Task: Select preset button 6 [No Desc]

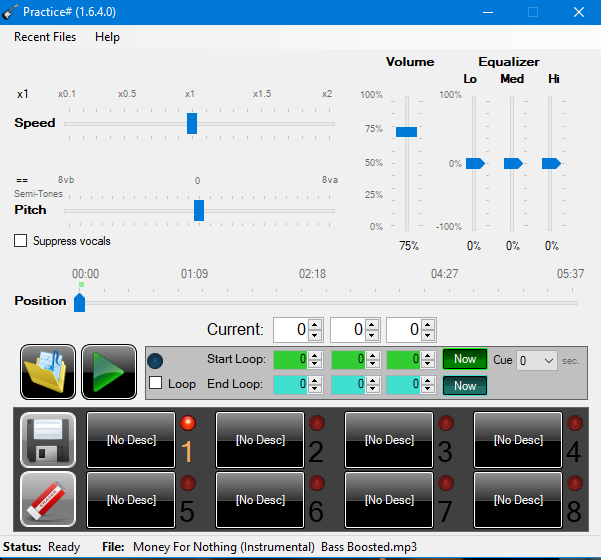Action: 260,500
